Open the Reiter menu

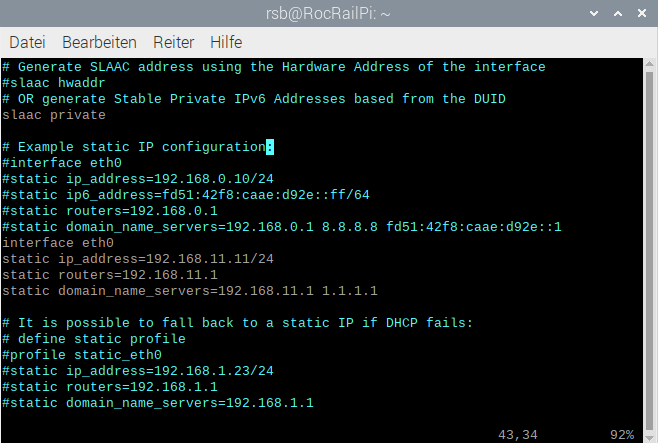(173, 43)
